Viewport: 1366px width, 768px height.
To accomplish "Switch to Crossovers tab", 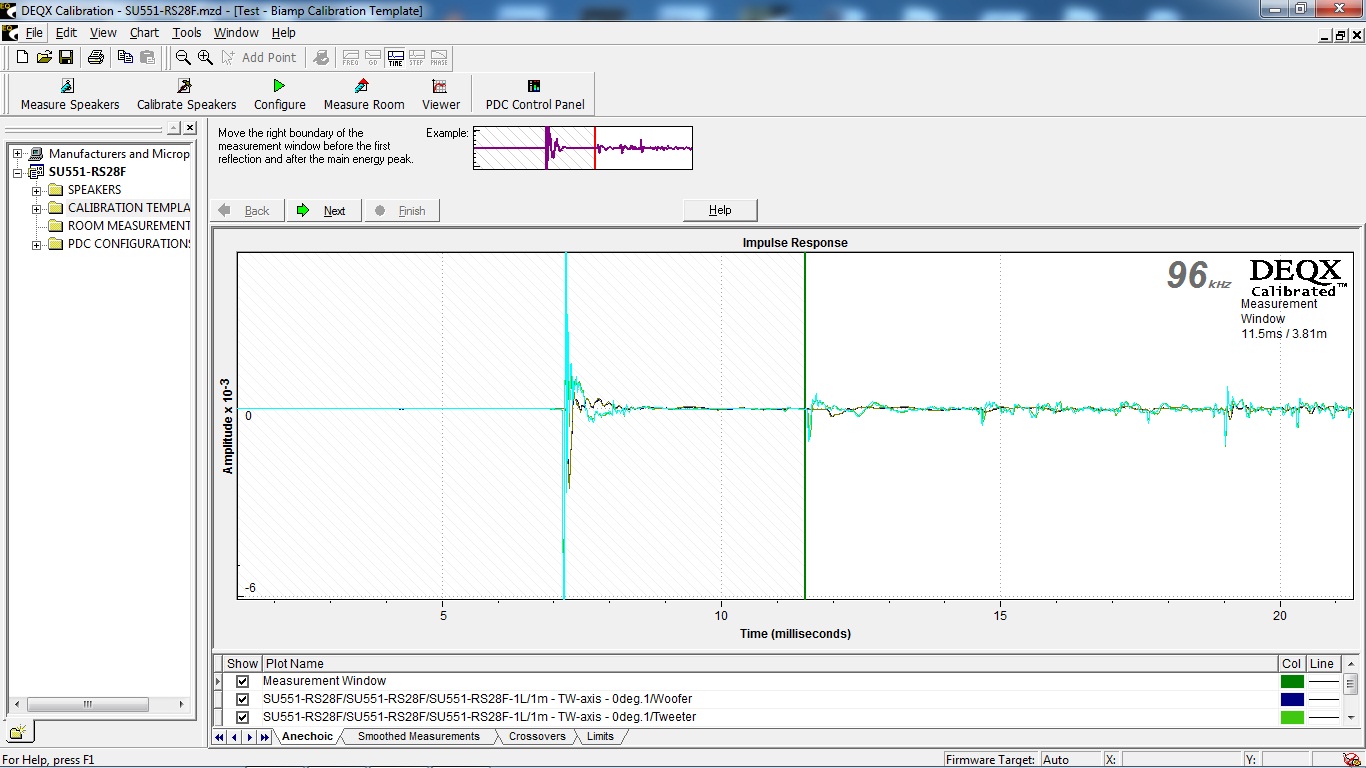I will click(537, 737).
